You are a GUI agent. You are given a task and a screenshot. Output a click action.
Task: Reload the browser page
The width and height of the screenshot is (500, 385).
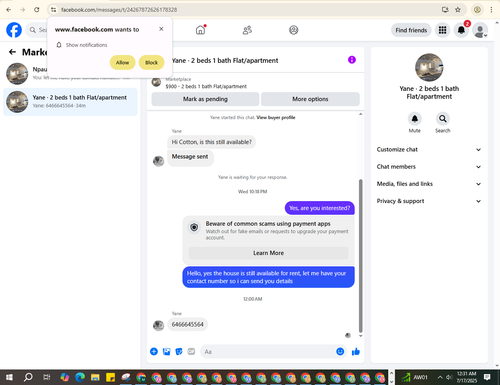(x=37, y=10)
